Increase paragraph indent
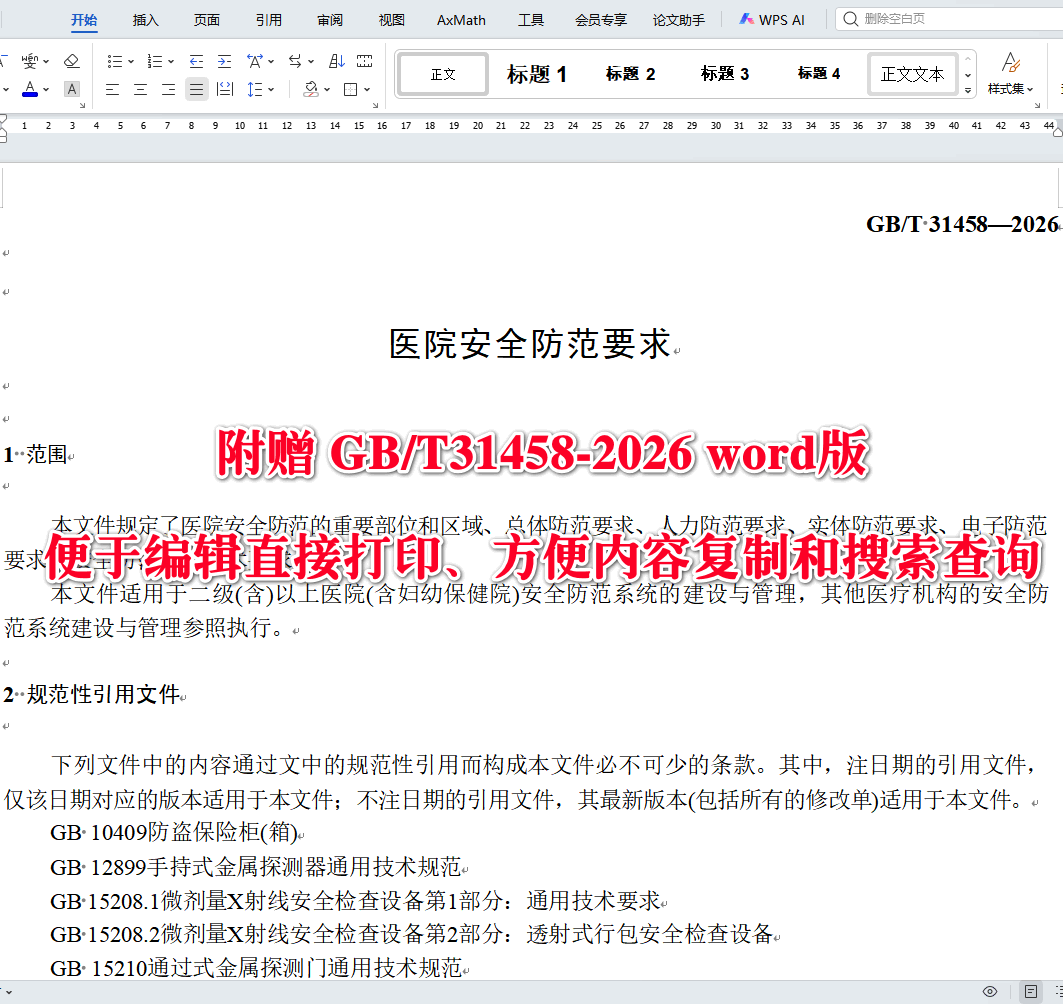This screenshot has width=1063, height=1004. coord(222,61)
